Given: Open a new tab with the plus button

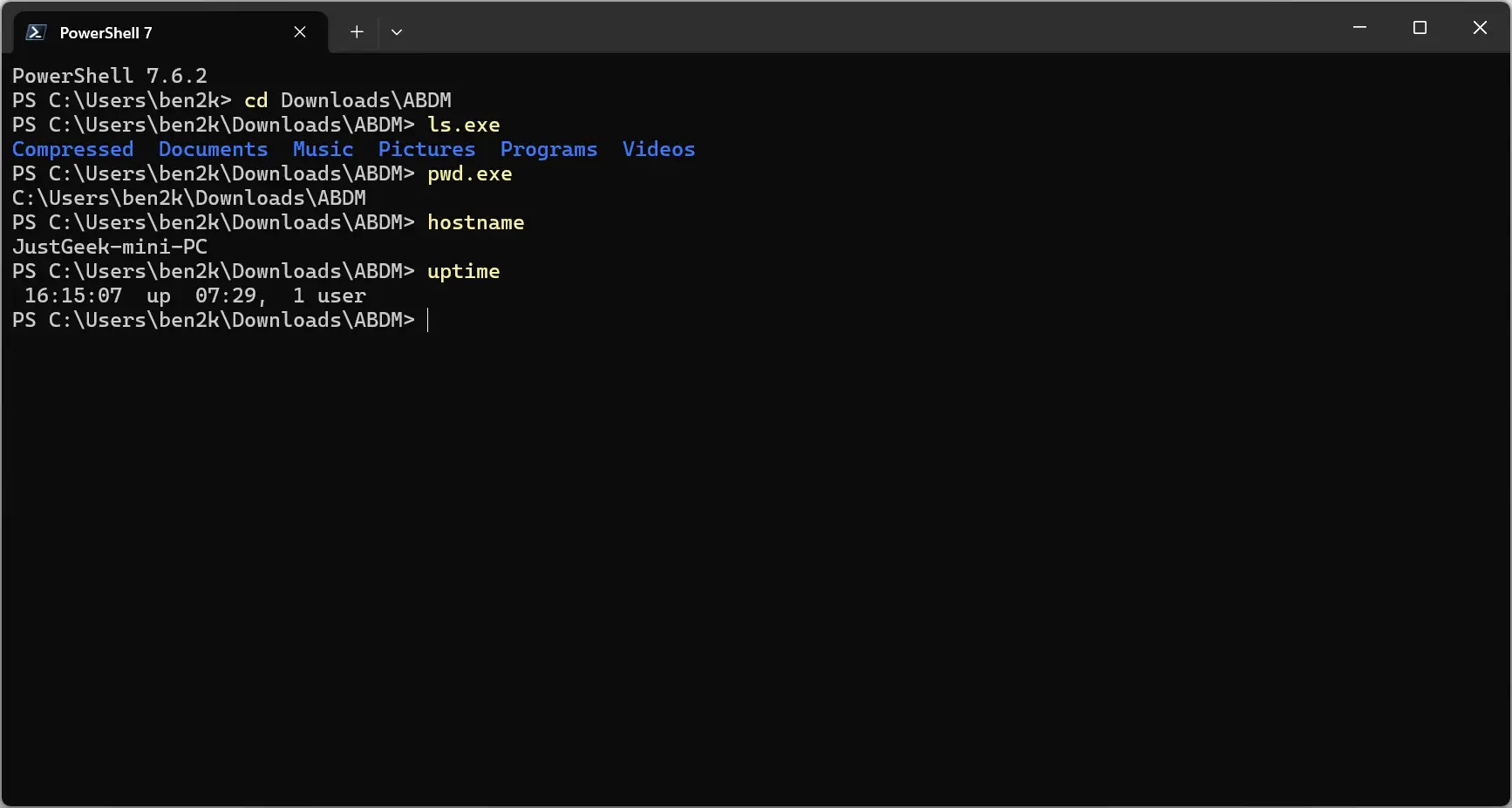Looking at the screenshot, I should click(357, 32).
